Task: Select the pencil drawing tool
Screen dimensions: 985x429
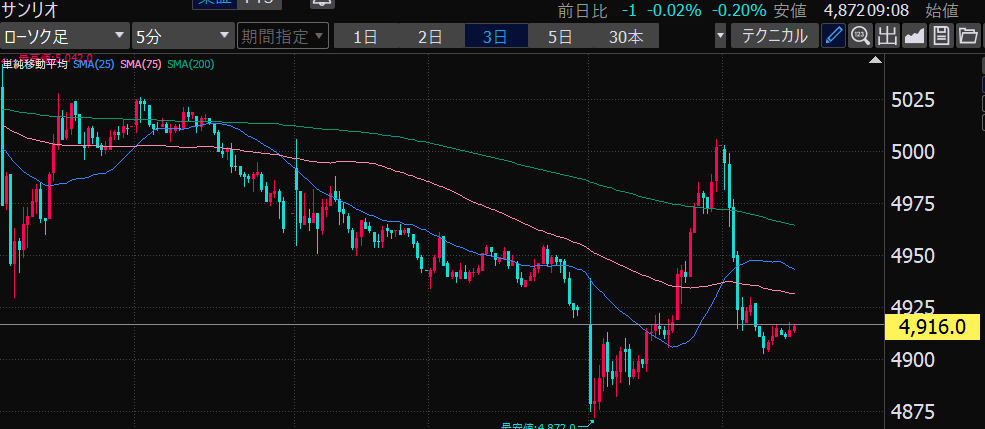Action: (x=833, y=37)
